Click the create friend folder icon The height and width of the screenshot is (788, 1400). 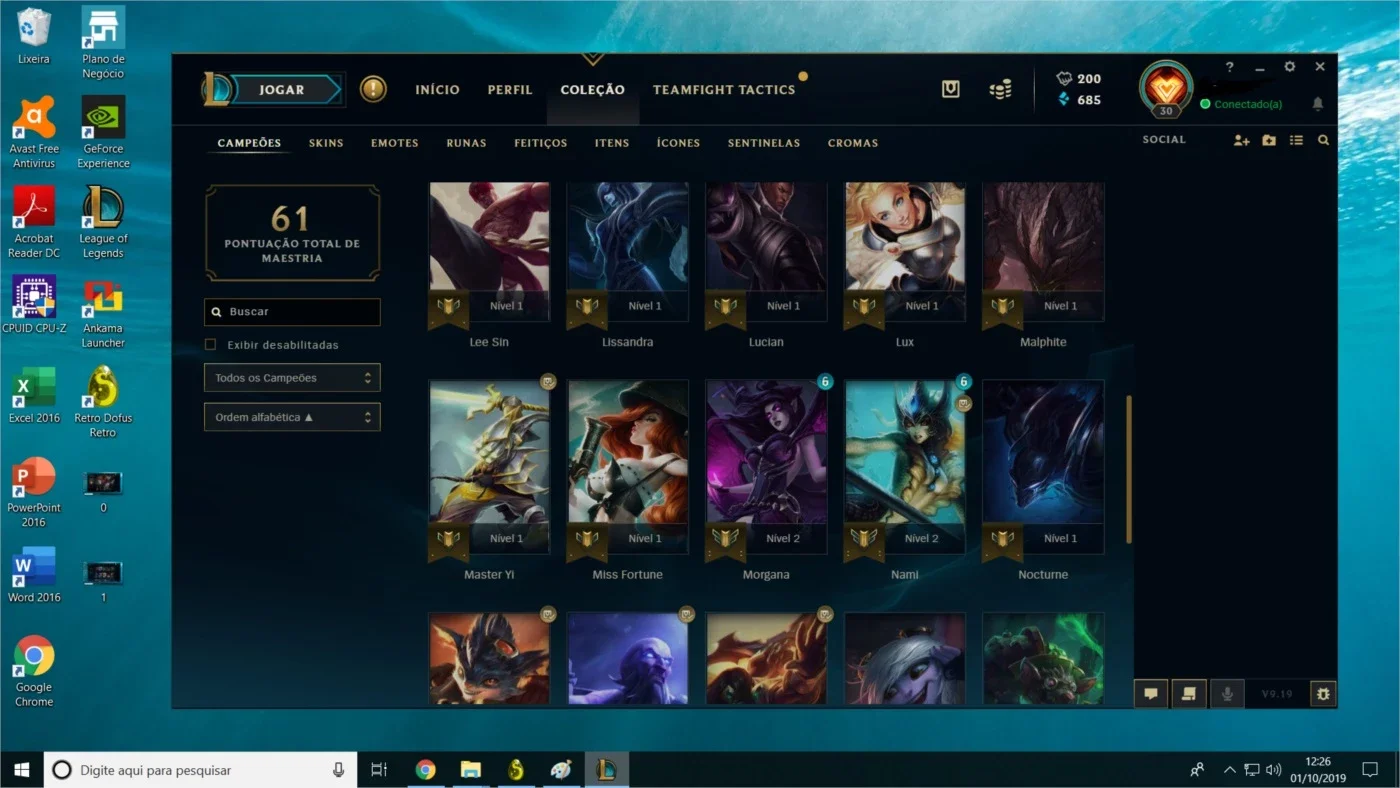click(x=1269, y=141)
